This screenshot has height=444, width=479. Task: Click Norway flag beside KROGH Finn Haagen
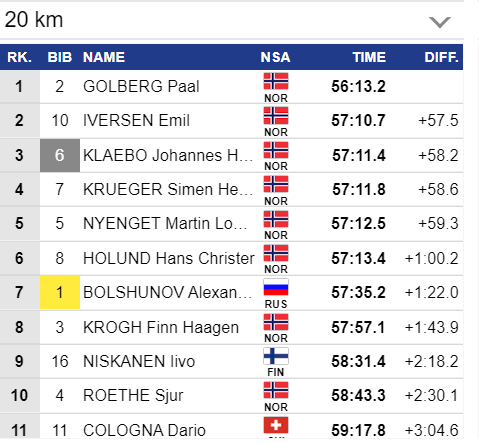click(x=276, y=322)
